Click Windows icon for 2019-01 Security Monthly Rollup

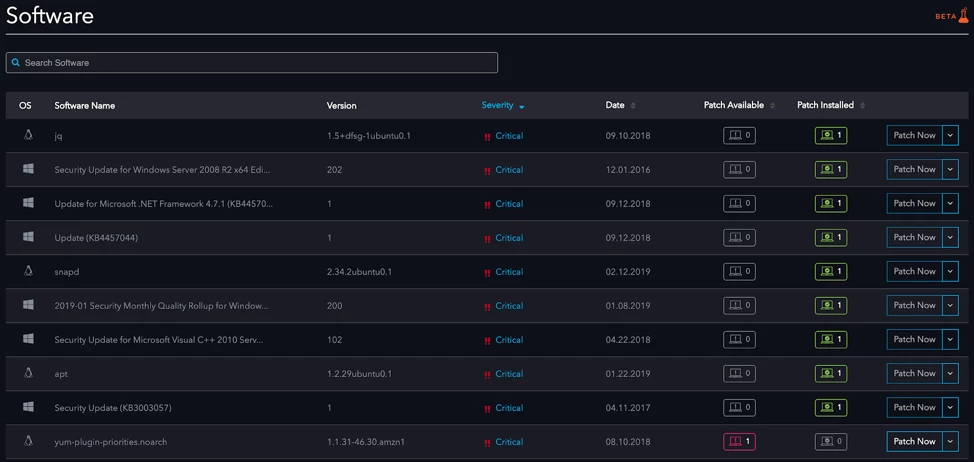pyautogui.click(x=28, y=305)
